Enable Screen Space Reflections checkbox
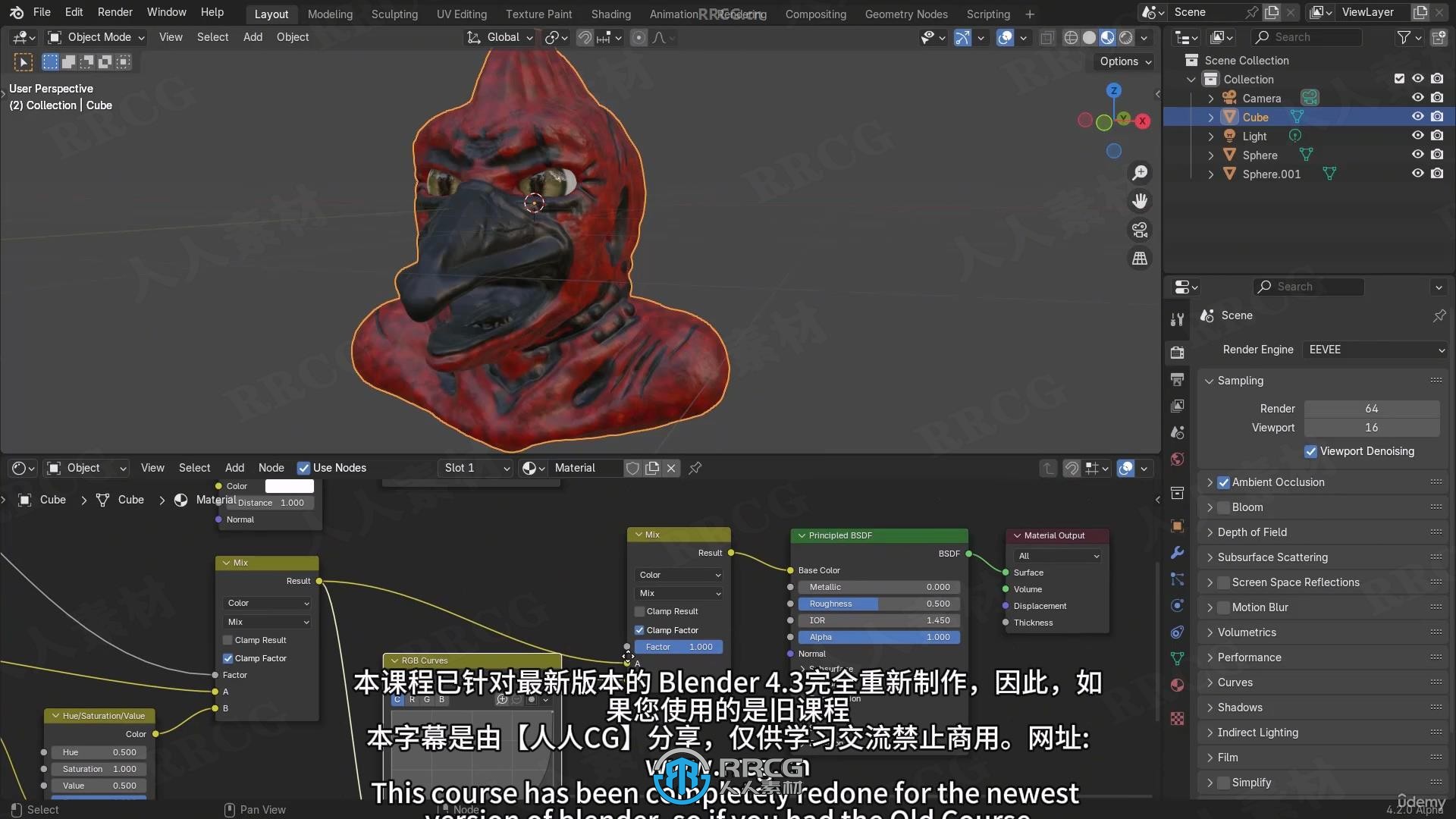This screenshot has height=819, width=1456. point(1223,582)
